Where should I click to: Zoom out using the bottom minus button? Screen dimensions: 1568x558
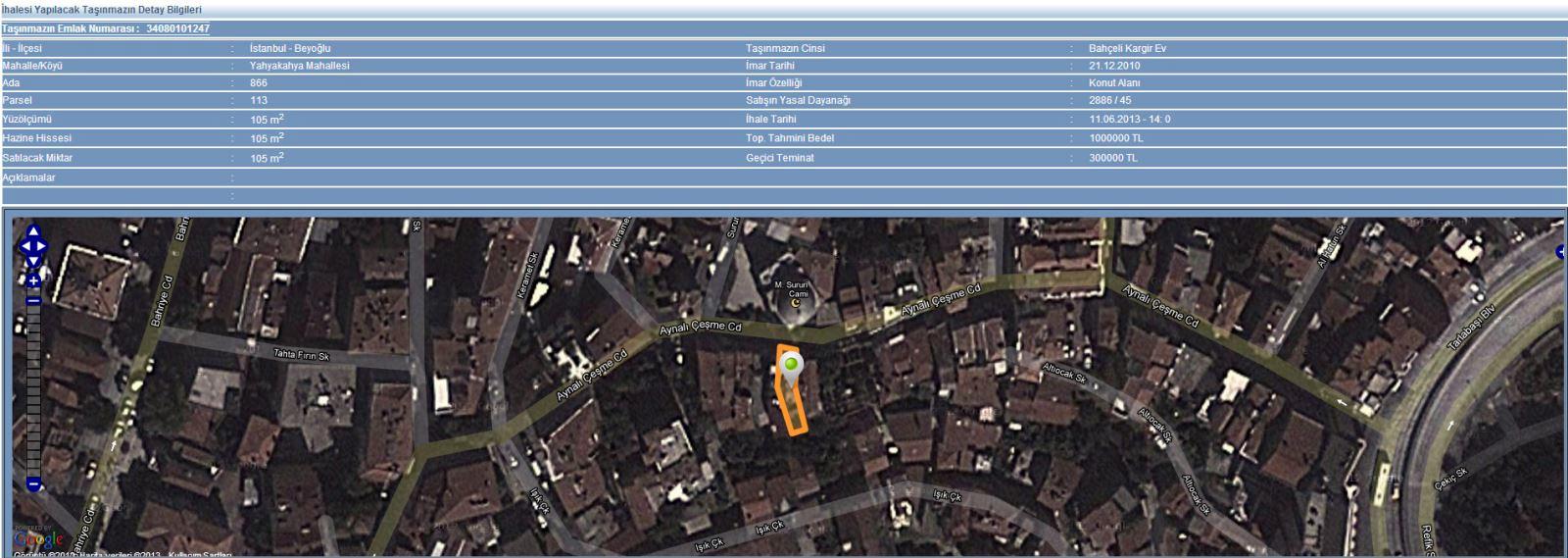click(x=33, y=483)
